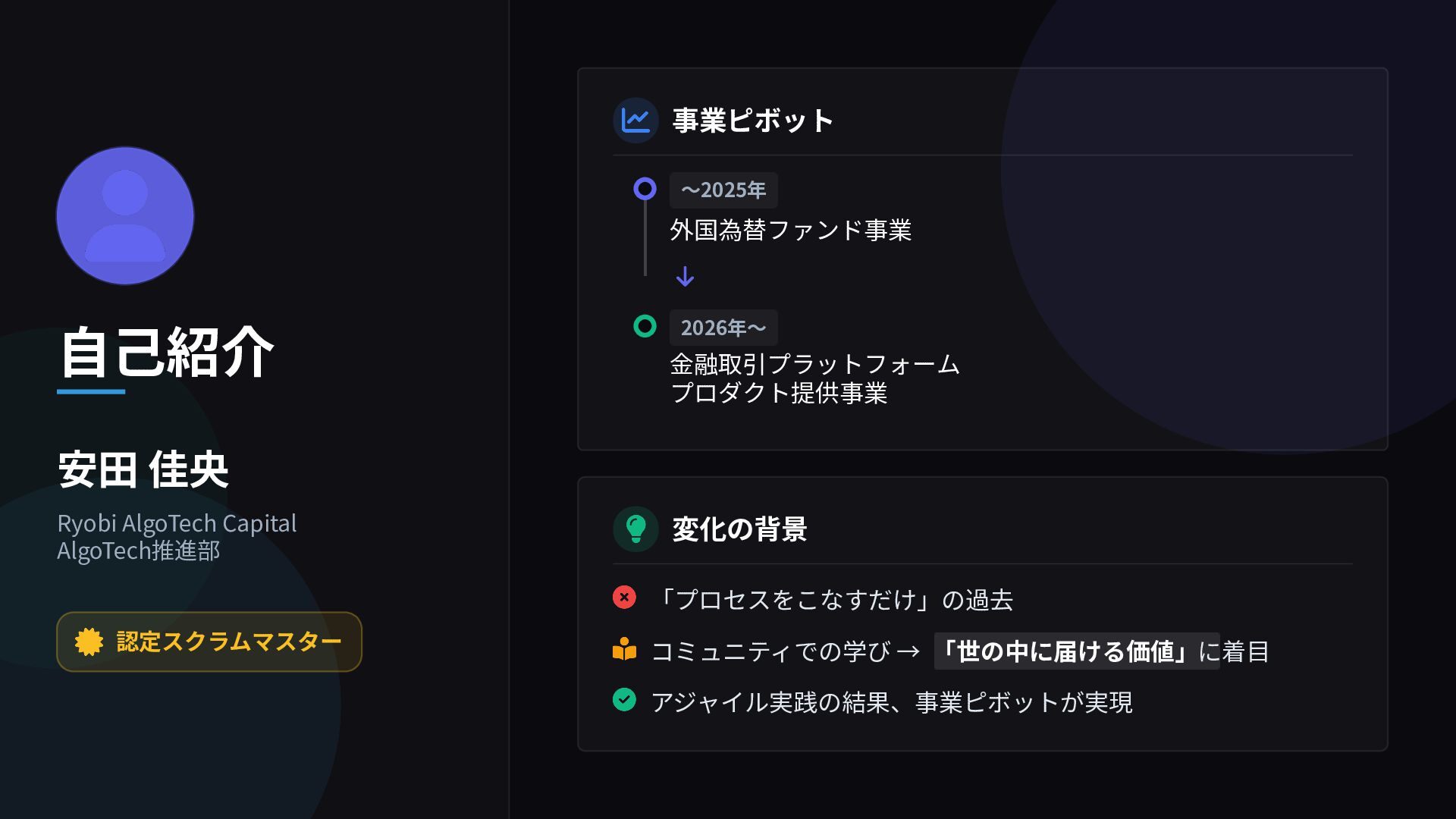Click the lightbulb icon beside 変化の背景
Viewport: 1456px width, 819px height.
pyautogui.click(x=635, y=529)
